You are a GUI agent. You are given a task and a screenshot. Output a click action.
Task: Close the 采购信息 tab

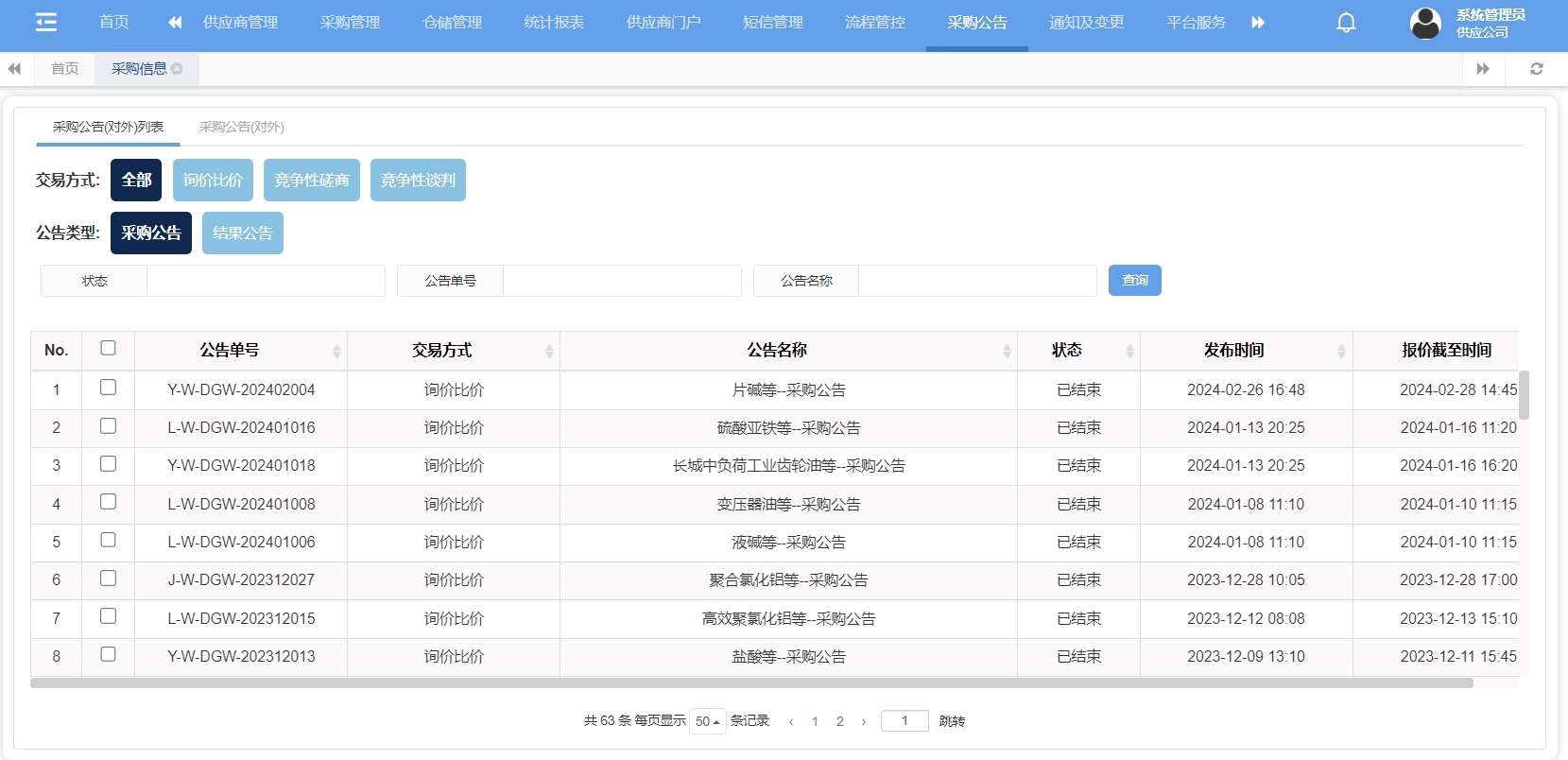177,69
